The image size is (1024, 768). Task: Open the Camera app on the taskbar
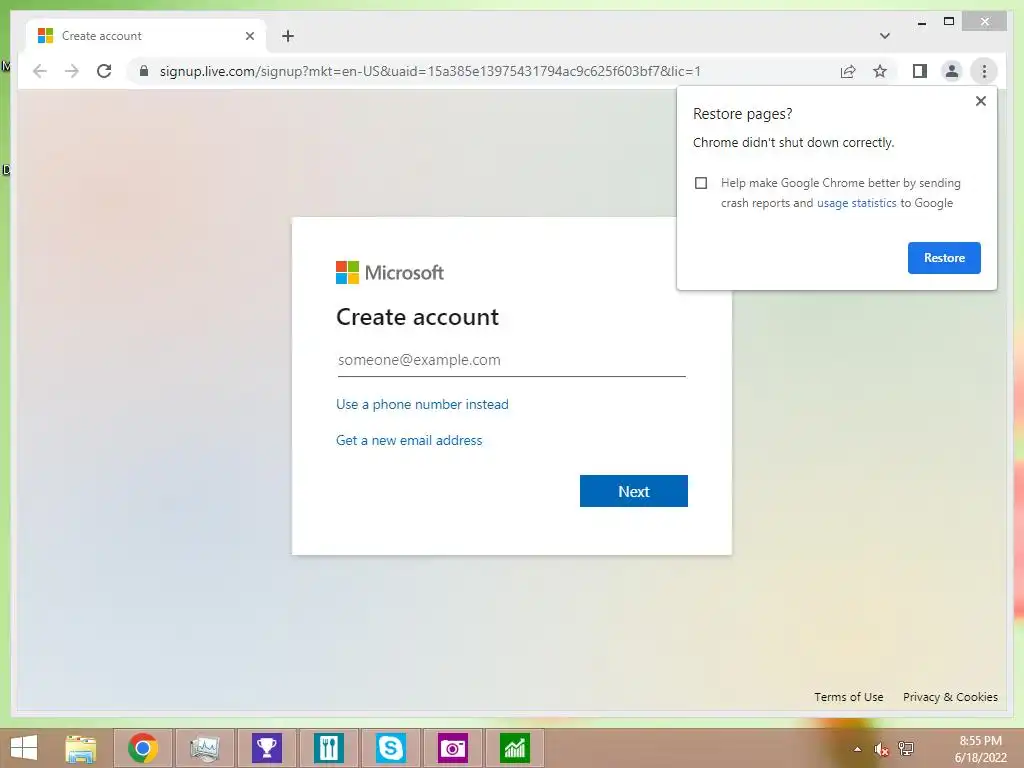coord(453,748)
